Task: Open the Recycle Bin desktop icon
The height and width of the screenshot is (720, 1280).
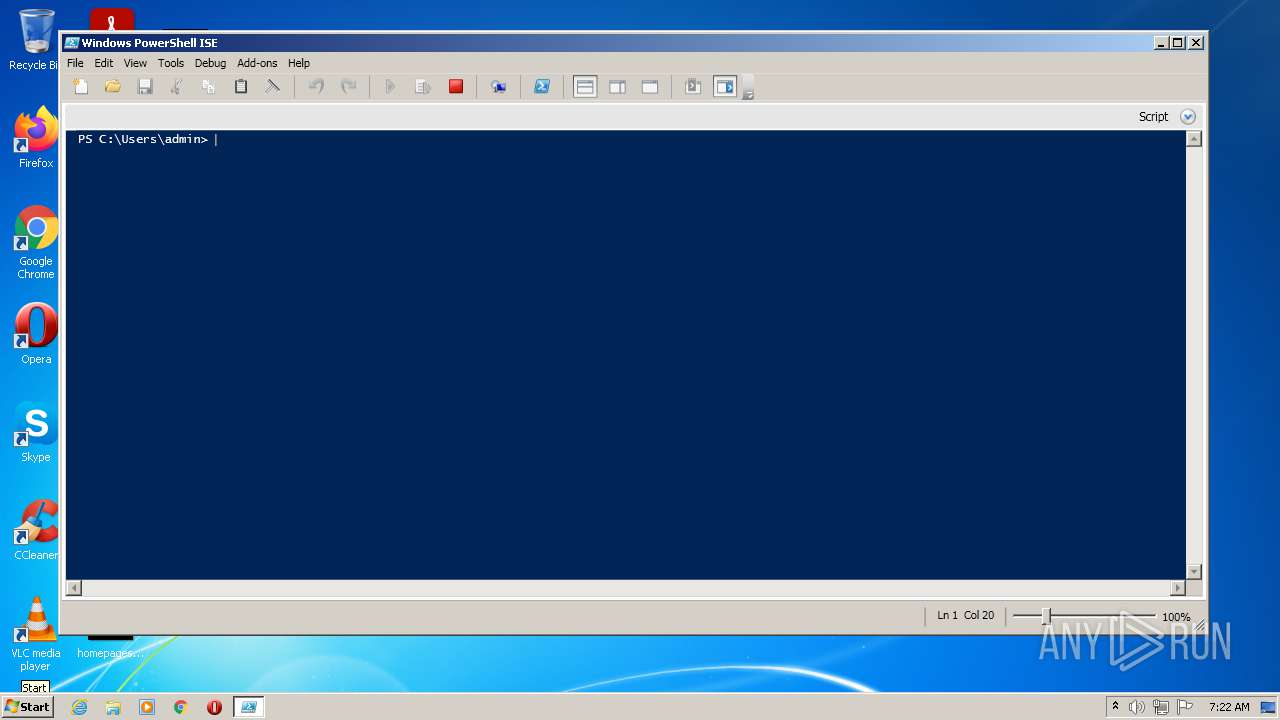Action: (35, 40)
